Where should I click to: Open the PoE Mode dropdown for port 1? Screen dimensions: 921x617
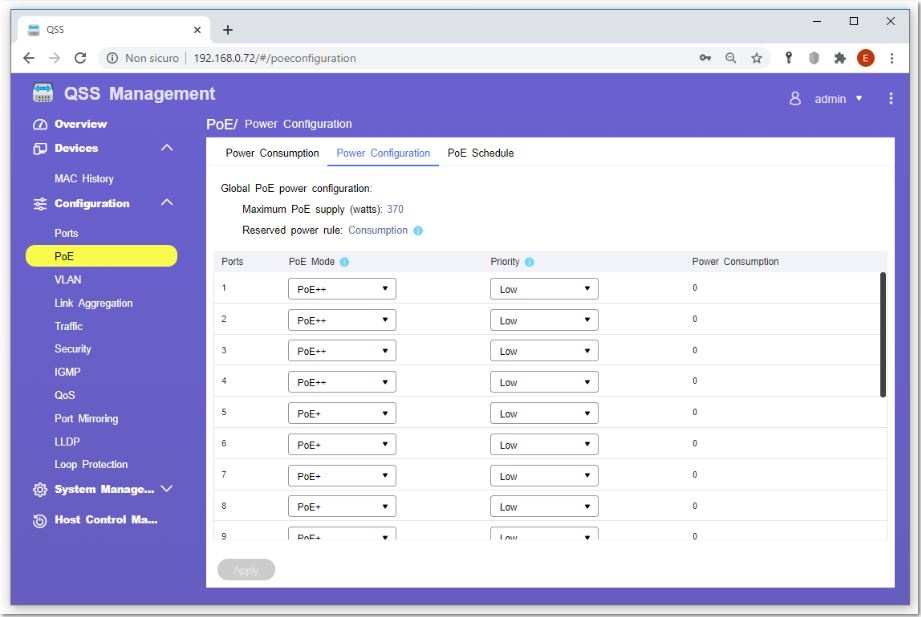342,289
